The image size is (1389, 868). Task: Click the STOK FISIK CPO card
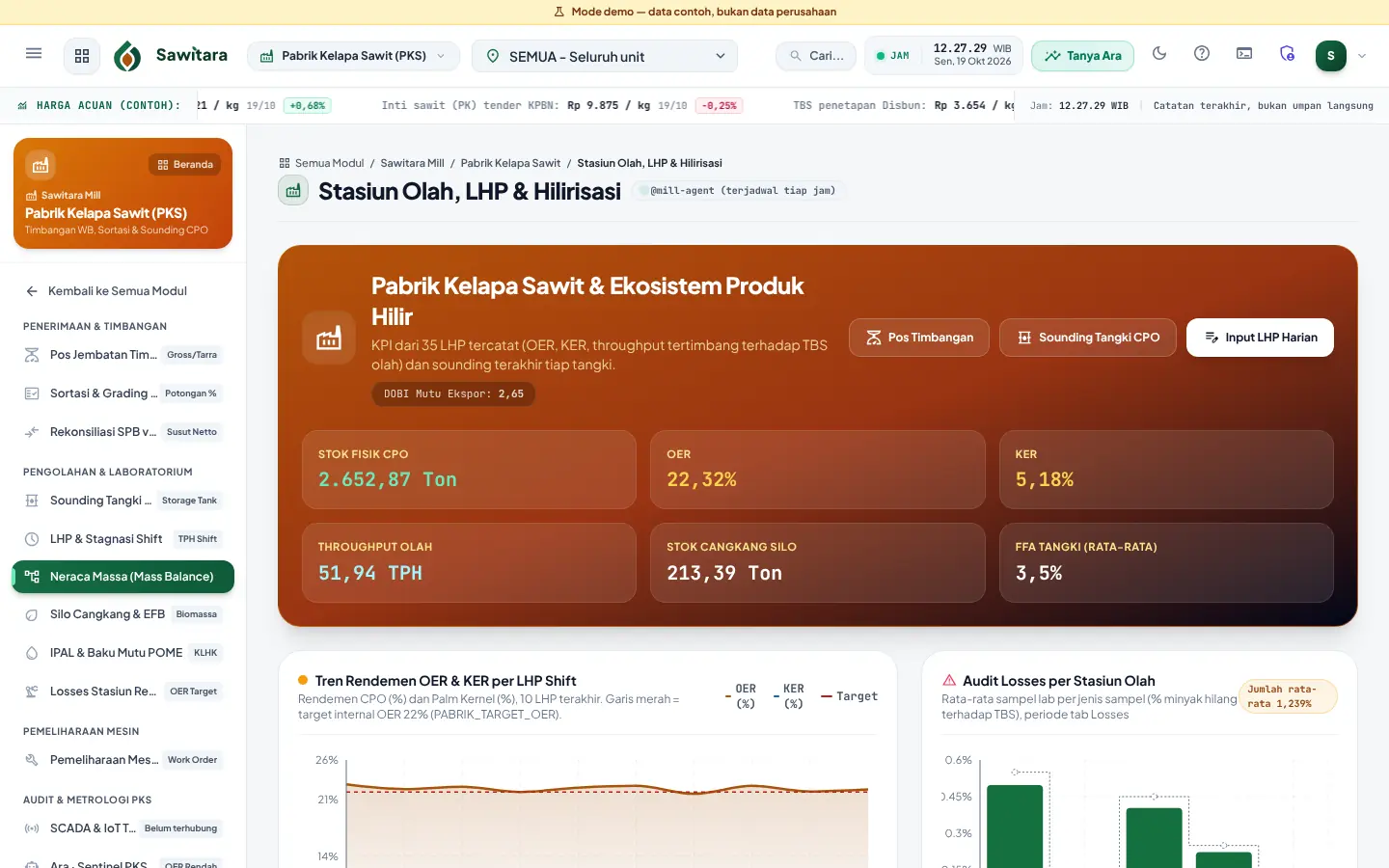pos(469,470)
